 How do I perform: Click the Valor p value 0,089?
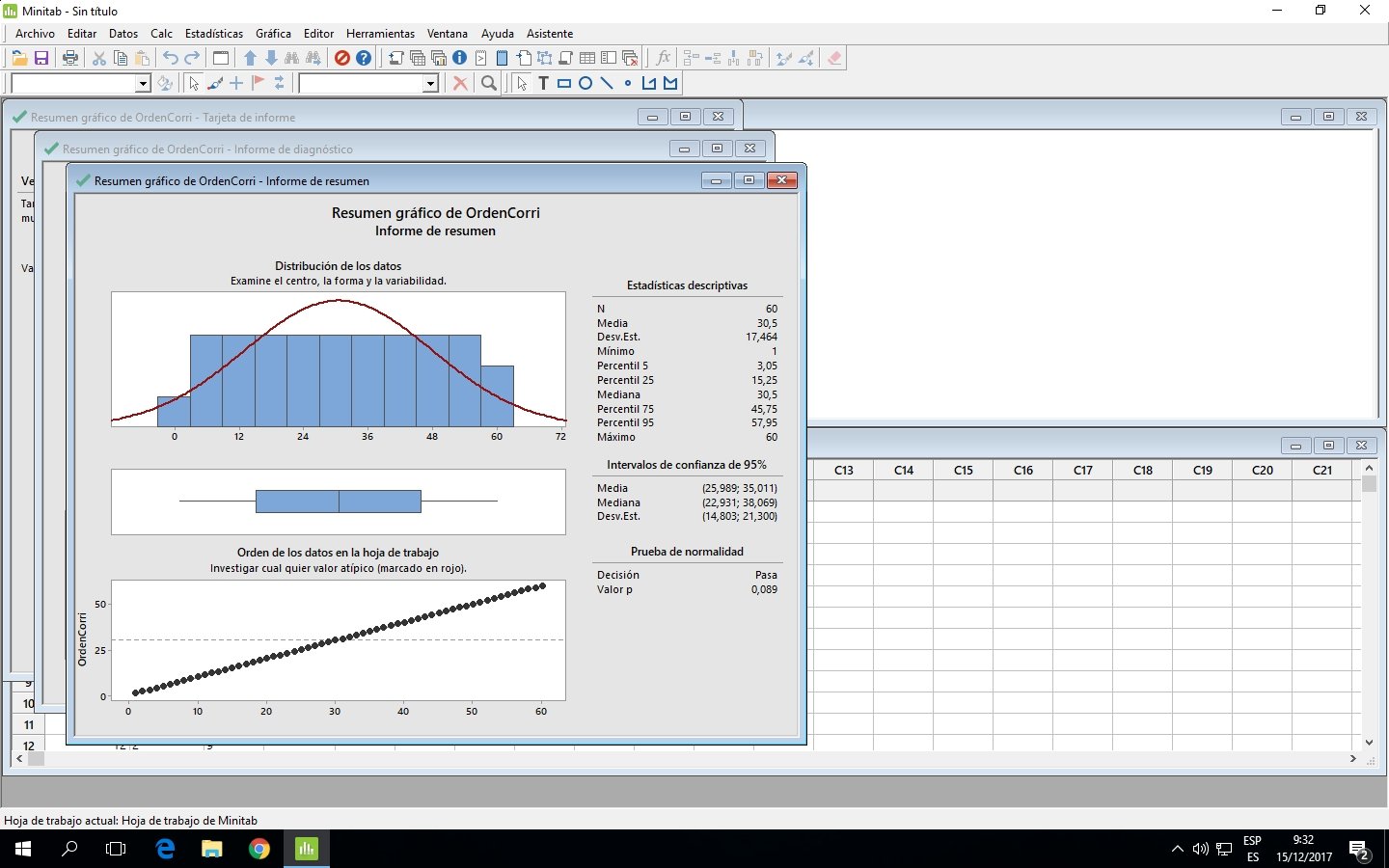point(764,589)
